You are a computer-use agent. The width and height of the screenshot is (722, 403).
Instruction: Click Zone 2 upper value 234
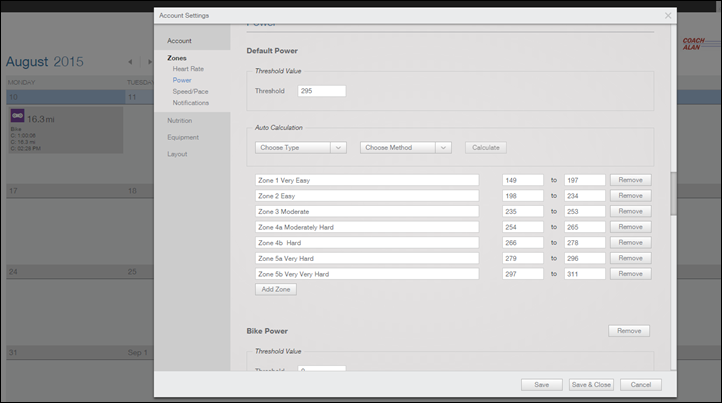(x=585, y=196)
